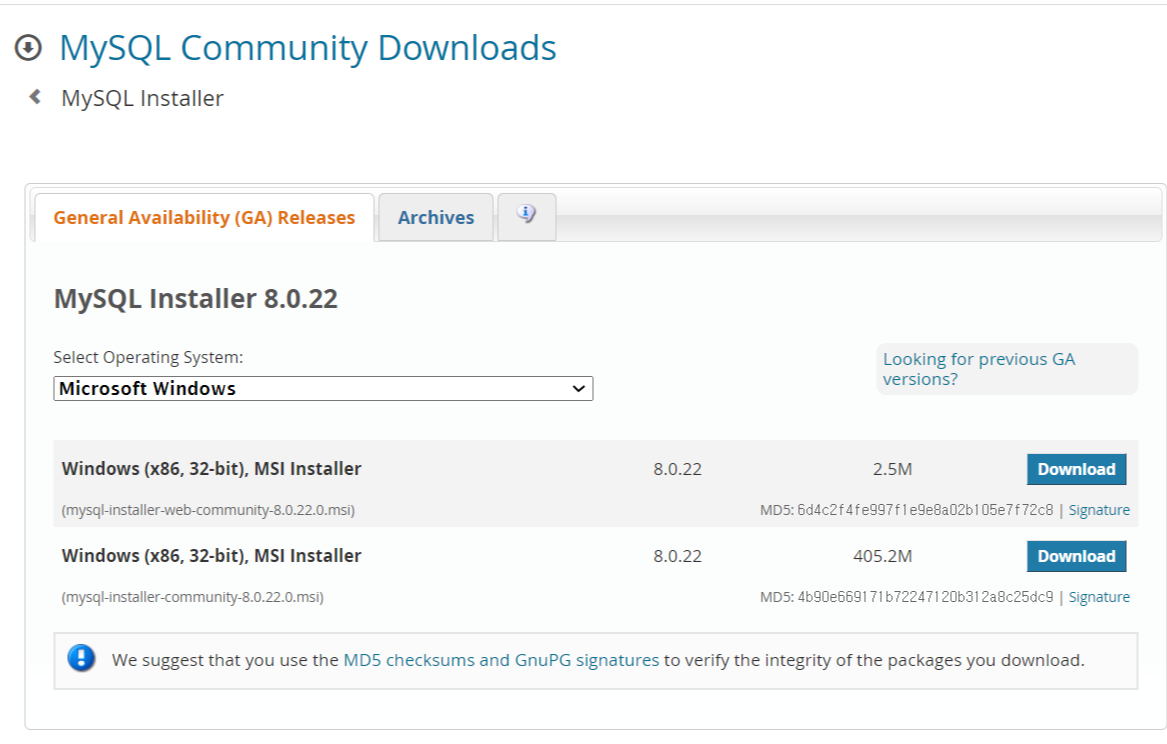Open Signature link for 405.2M installer

click(x=1099, y=597)
